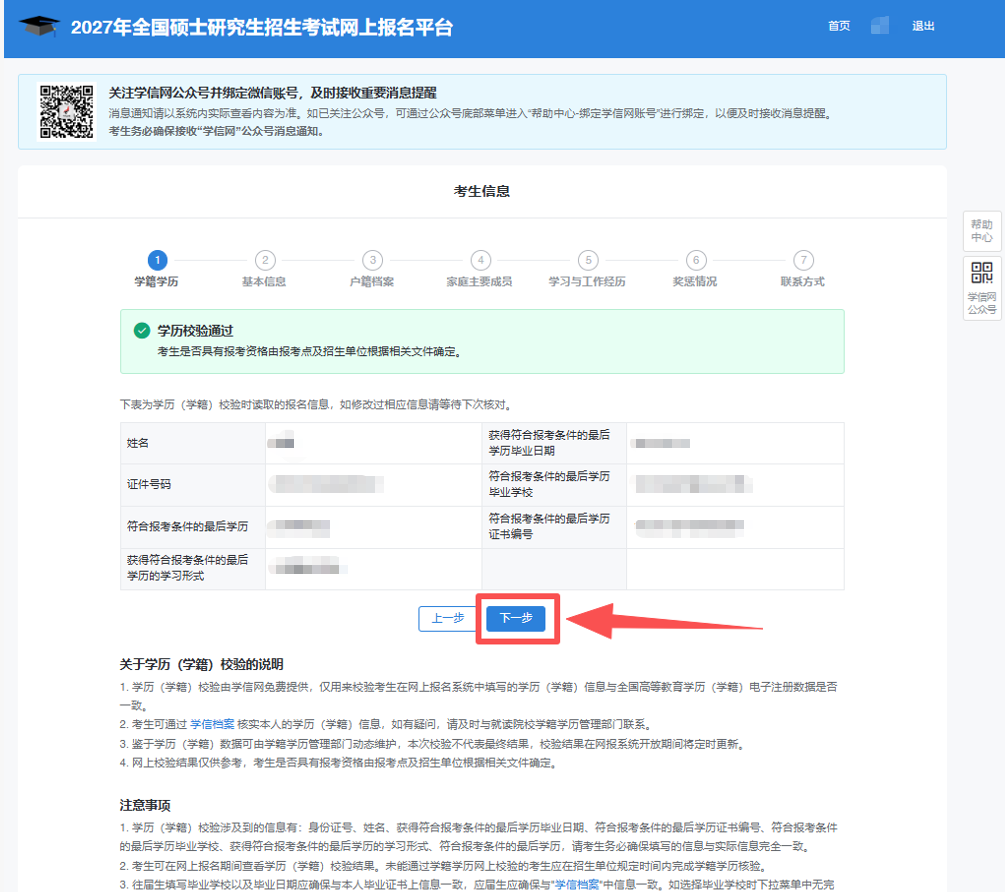
Task: Click the 基本信息 step label
Action: click(264, 281)
